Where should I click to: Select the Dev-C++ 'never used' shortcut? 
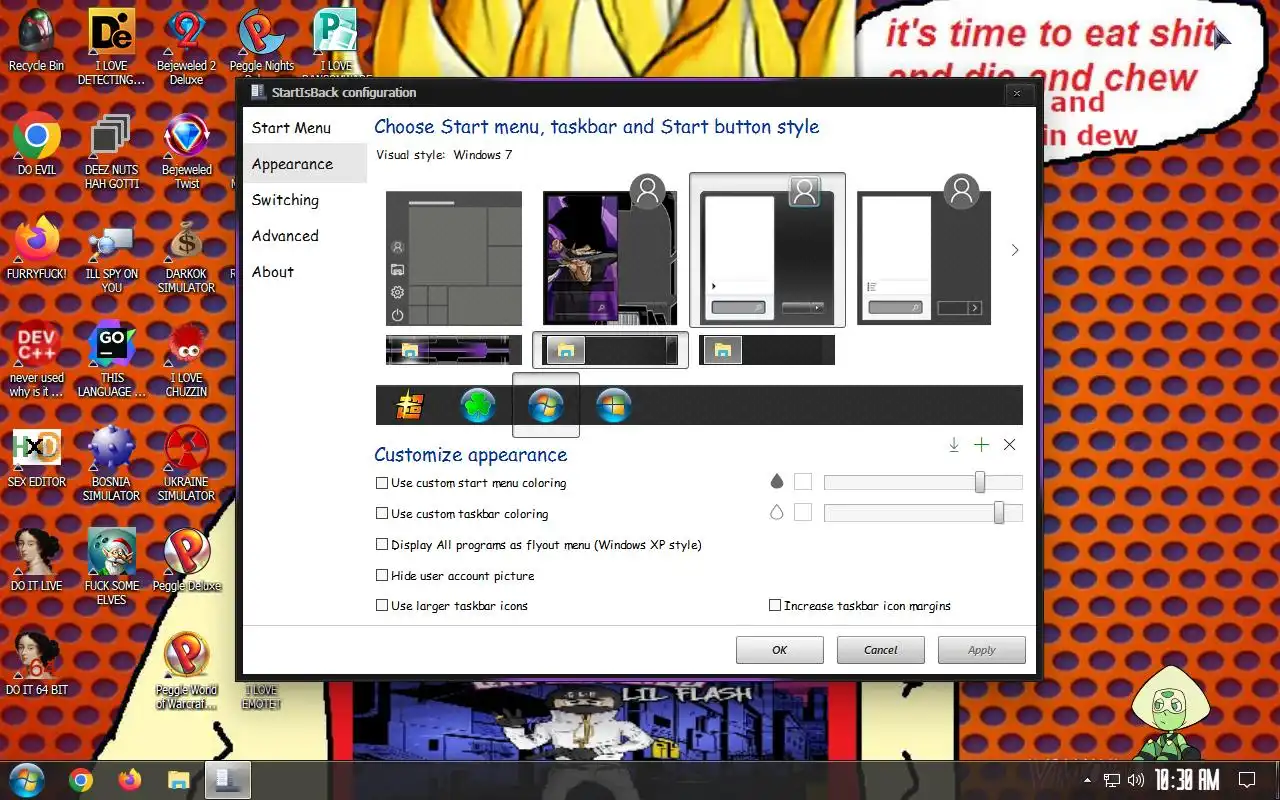tap(37, 360)
